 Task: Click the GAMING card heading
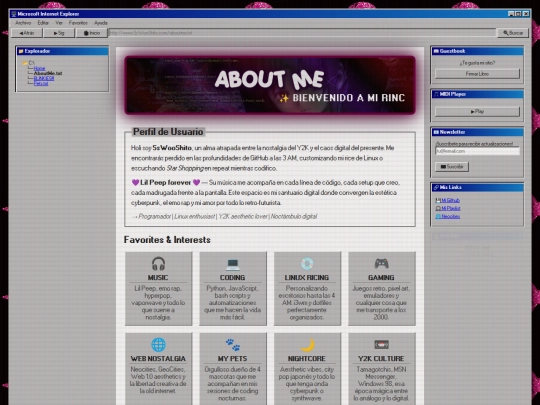(381, 278)
